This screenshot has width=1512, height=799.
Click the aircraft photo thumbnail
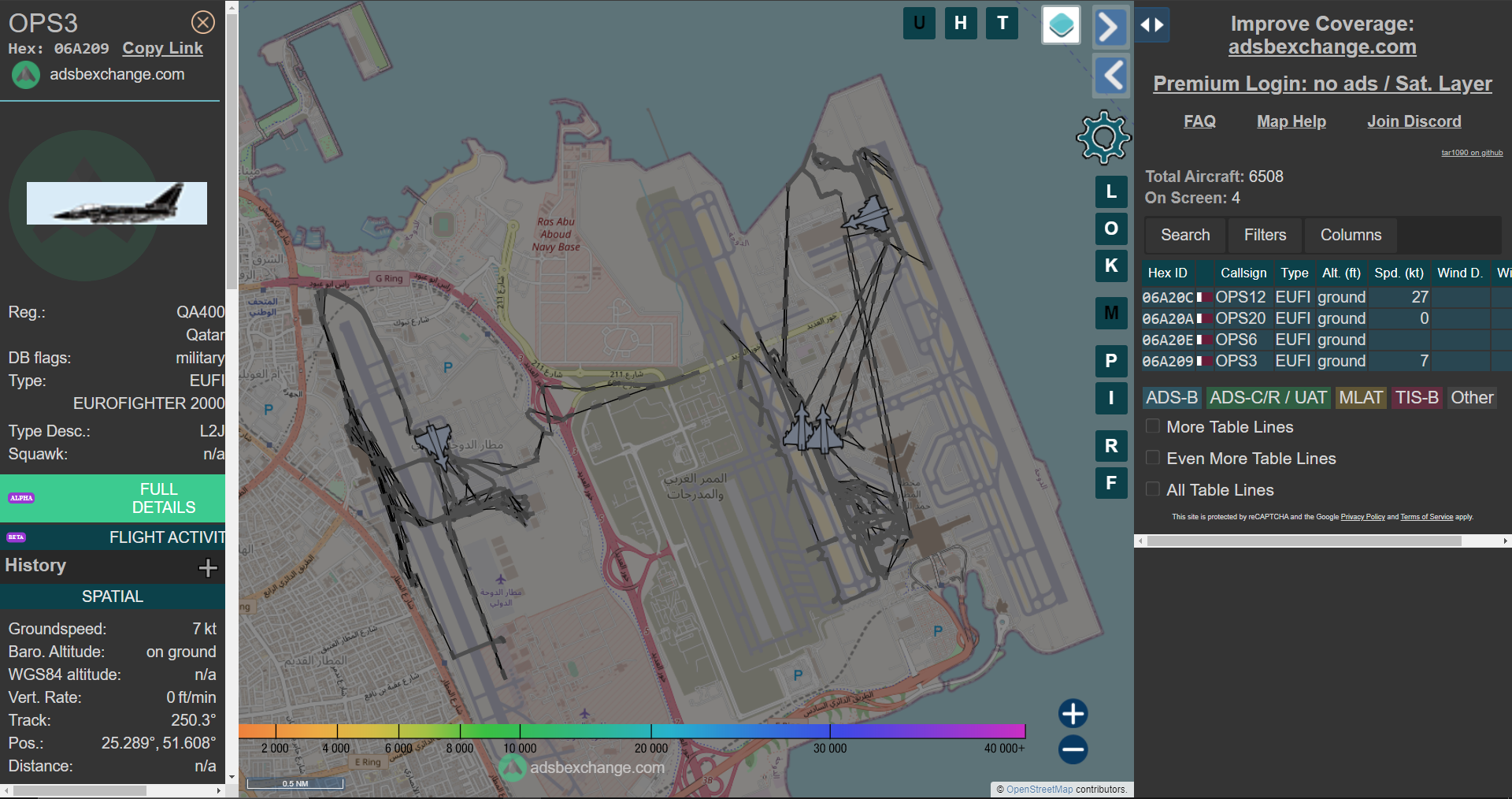117,203
